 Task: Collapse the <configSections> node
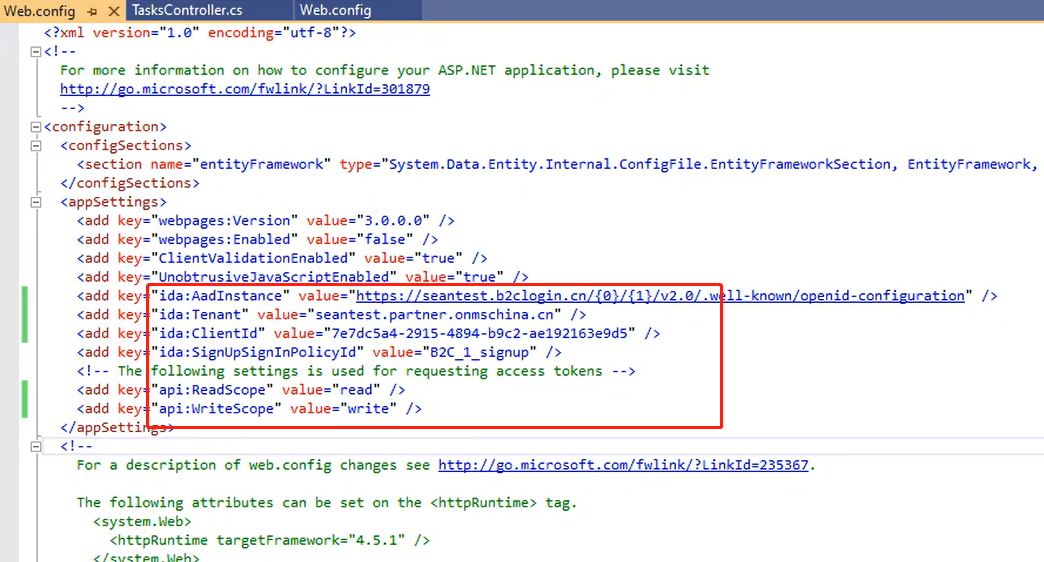tap(36, 145)
